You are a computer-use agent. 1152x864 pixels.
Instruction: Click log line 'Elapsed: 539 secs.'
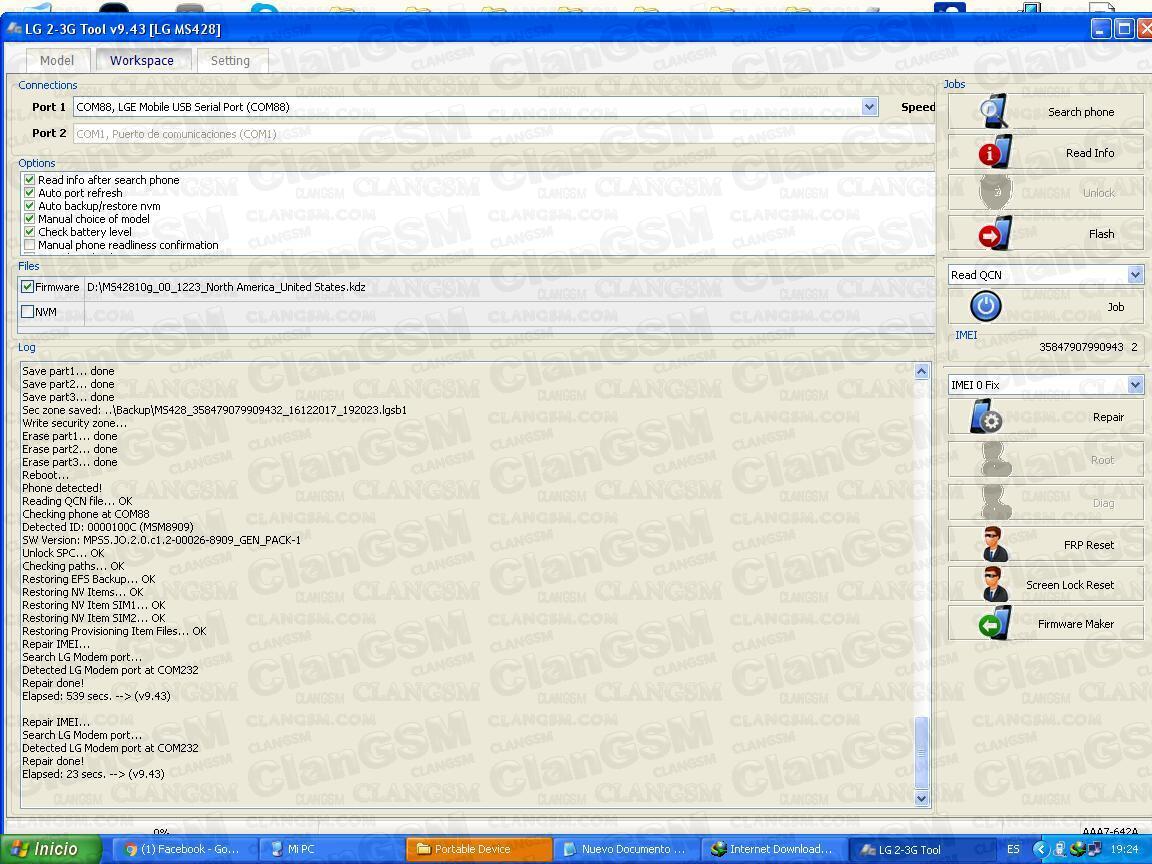point(96,696)
